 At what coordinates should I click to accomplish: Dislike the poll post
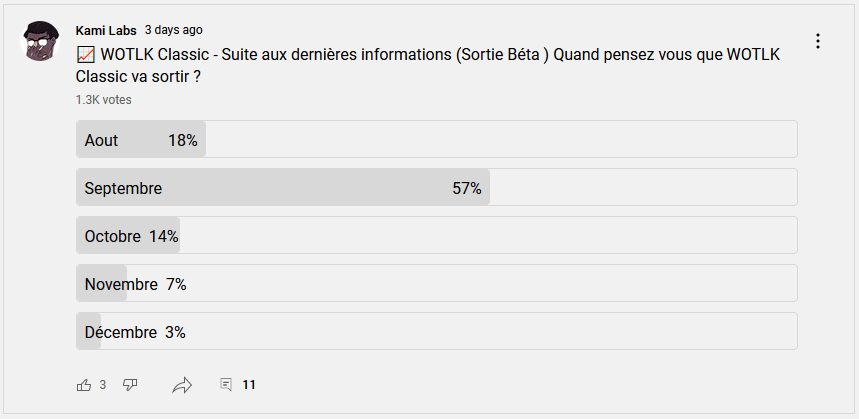pos(130,385)
